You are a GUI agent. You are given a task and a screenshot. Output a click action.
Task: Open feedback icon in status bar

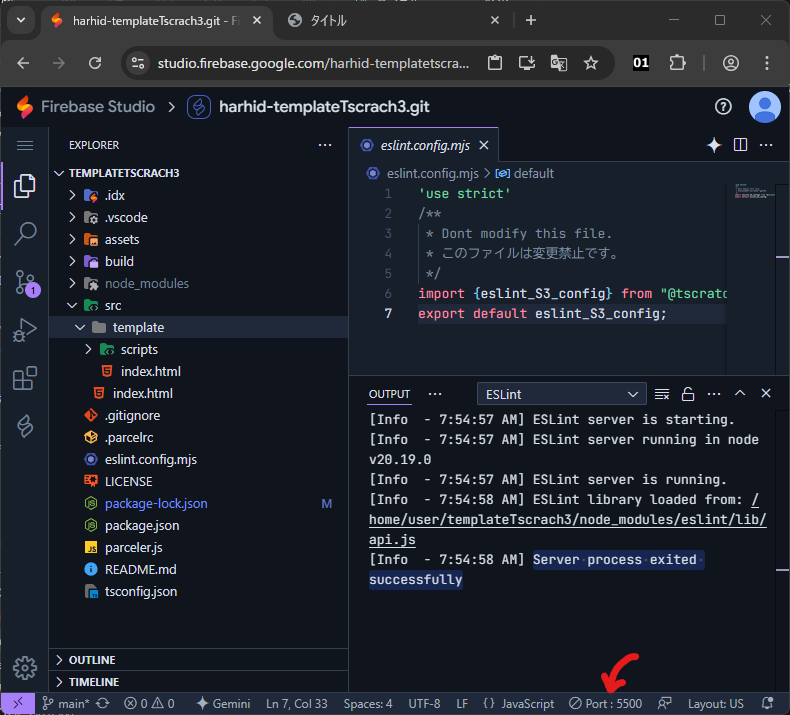[665, 703]
